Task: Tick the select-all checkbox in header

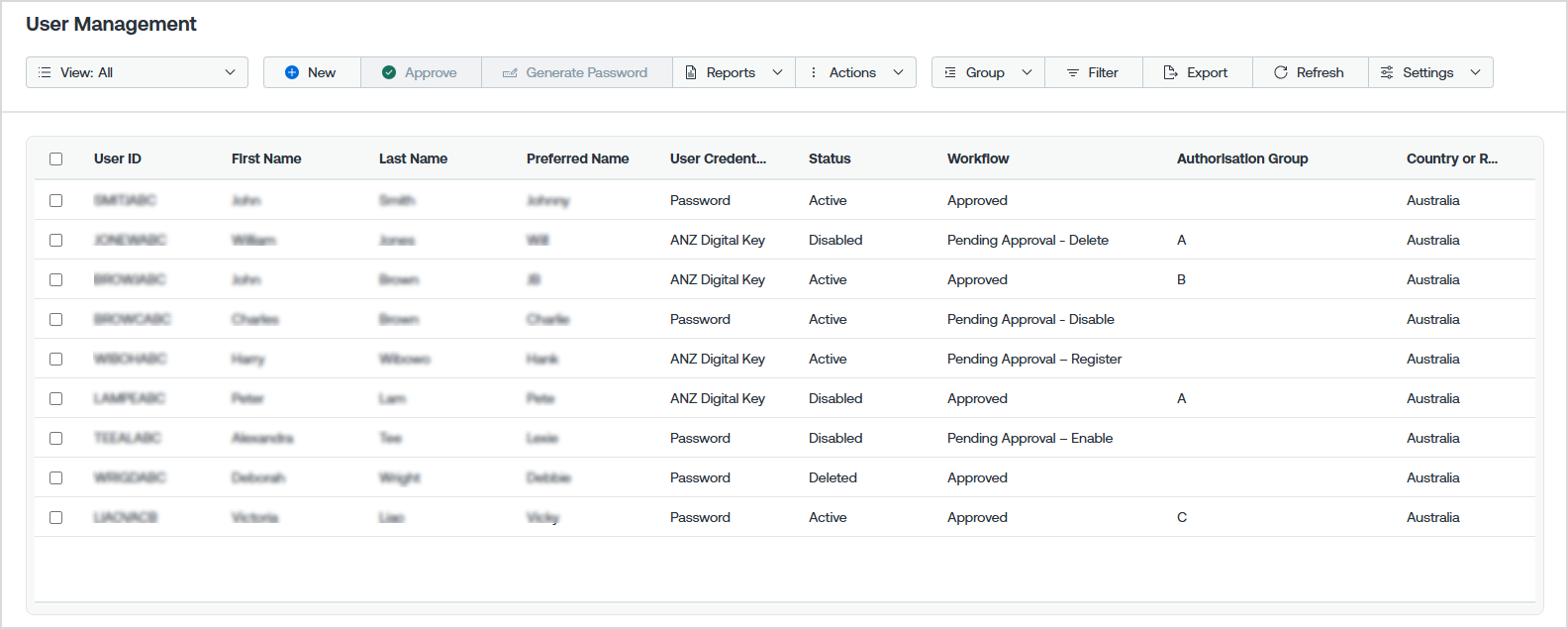Action: click(x=55, y=158)
